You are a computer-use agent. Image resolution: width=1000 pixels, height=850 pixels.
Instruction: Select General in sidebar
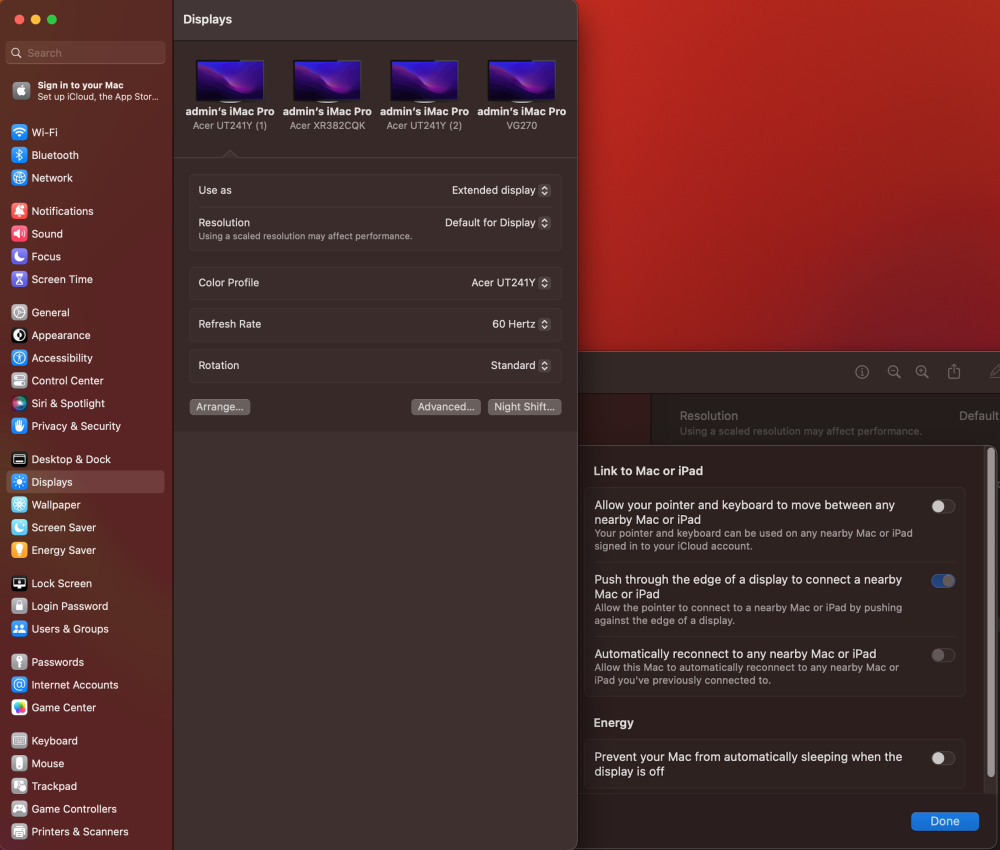pos(85,312)
